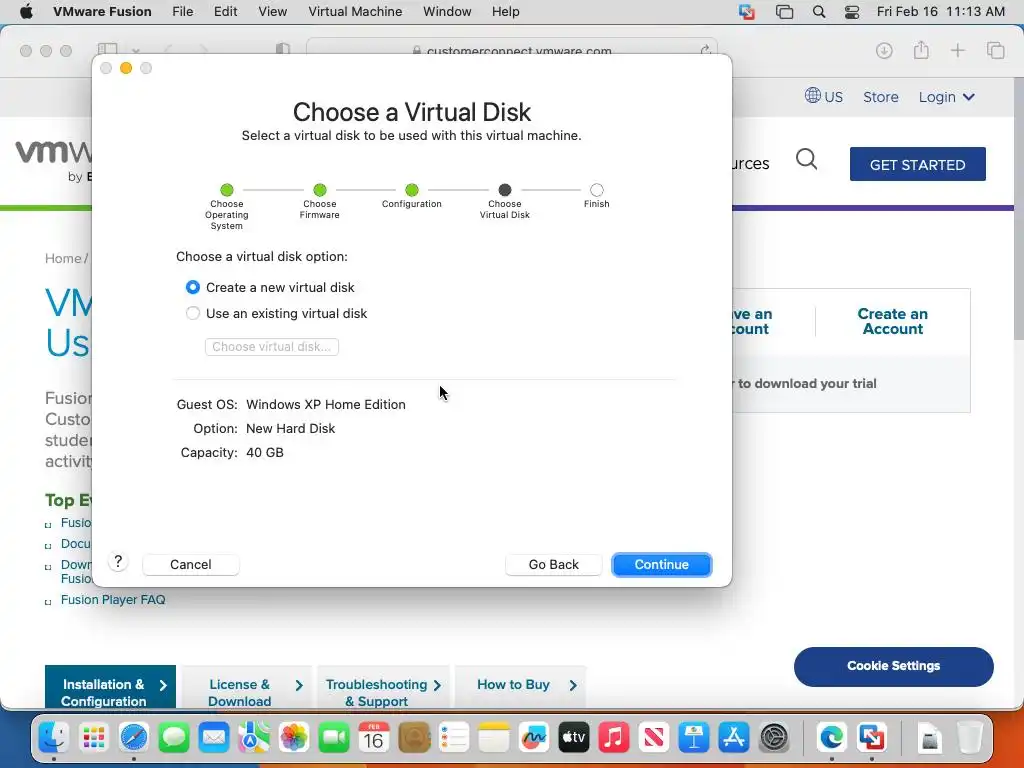Viewport: 1024px width, 768px height.
Task: Click Safari share icon
Action: click(921, 50)
